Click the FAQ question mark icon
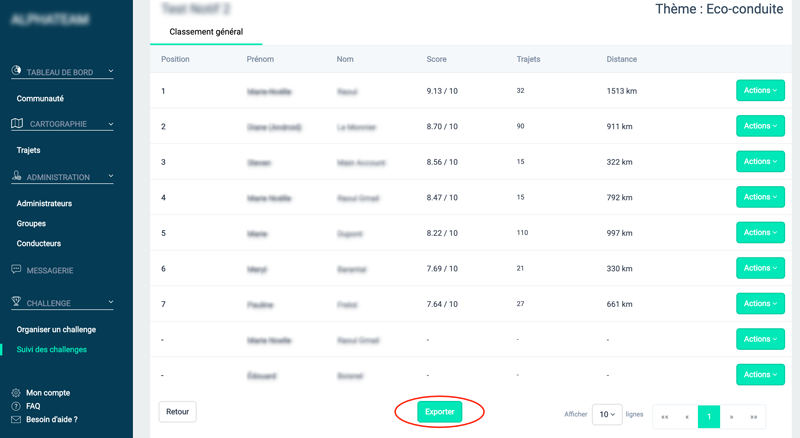This screenshot has height=438, width=800. [x=16, y=406]
